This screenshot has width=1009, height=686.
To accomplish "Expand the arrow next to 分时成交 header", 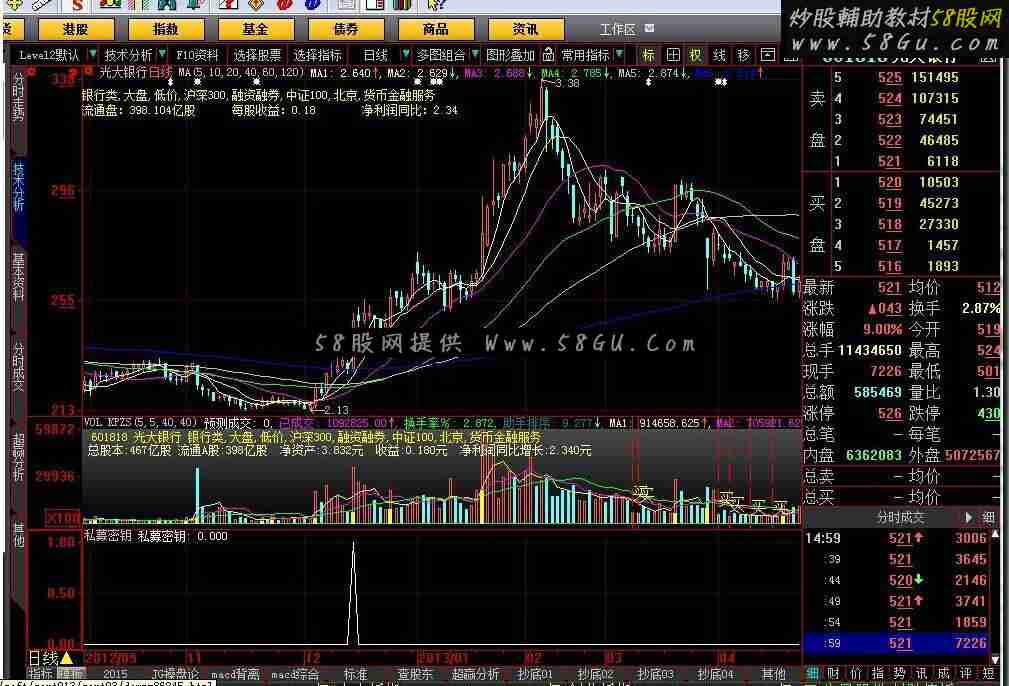I will (x=968, y=517).
